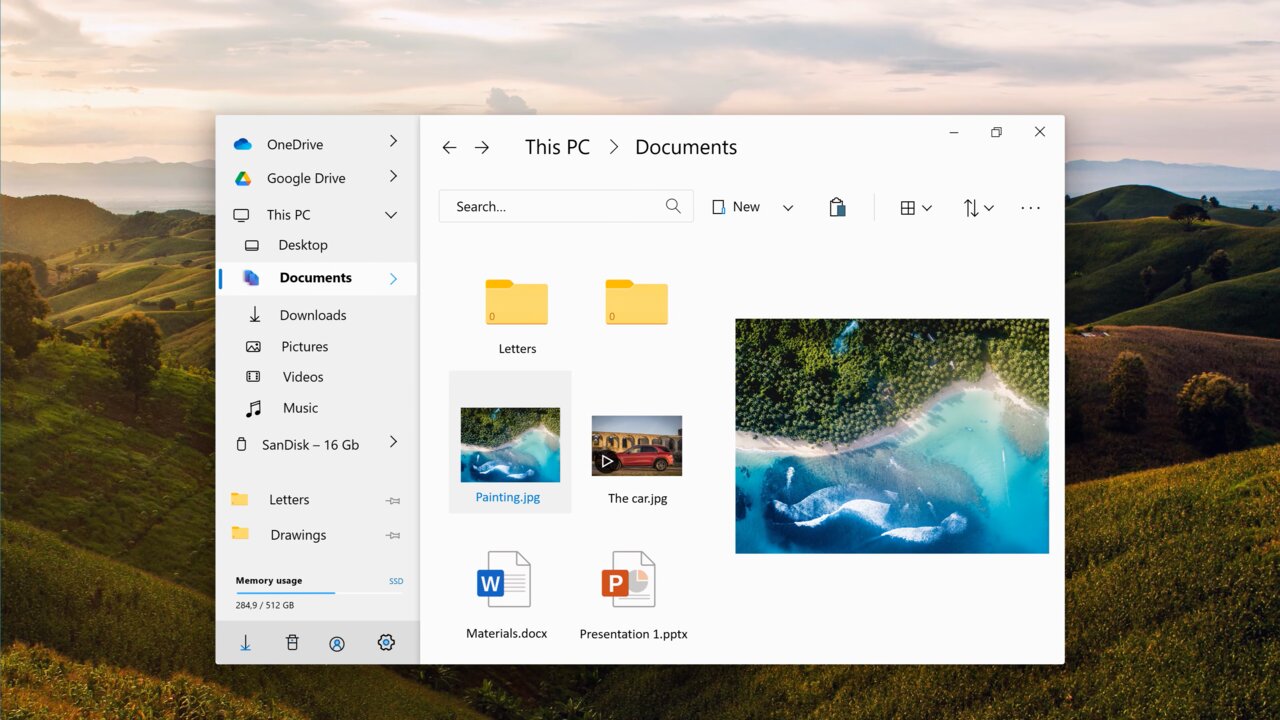
Task: Open the New dropdown arrow
Action: click(x=788, y=208)
